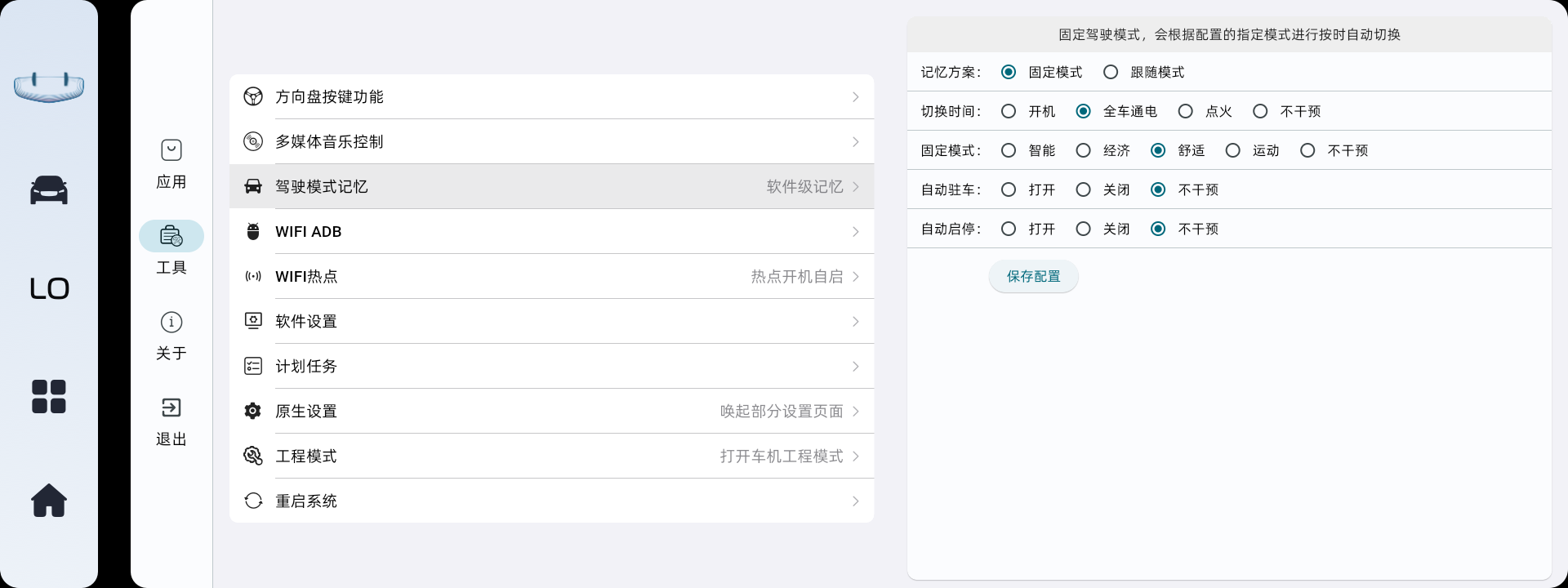Image resolution: width=1568 pixels, height=588 pixels.
Task: Select 运动 radio for 固定模式
Action: coord(1233,151)
